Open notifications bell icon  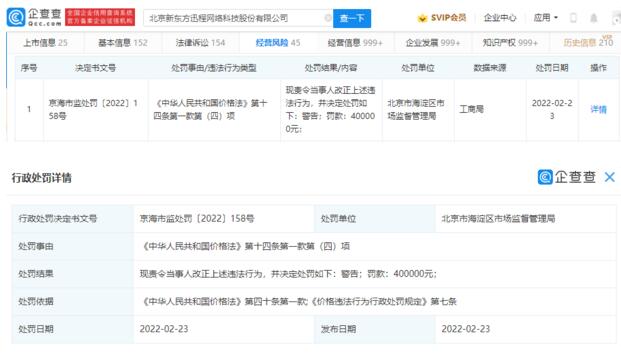(594, 18)
